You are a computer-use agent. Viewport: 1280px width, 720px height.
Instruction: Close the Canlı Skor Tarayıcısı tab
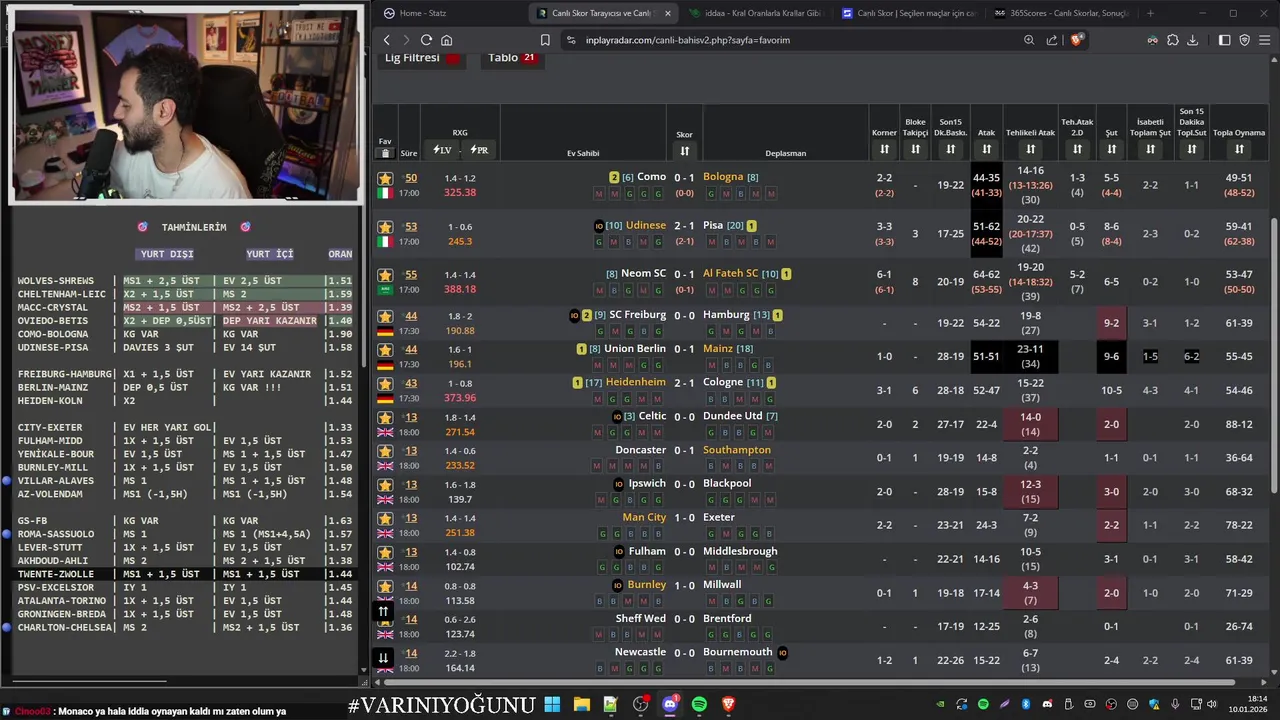pyautogui.click(x=667, y=13)
